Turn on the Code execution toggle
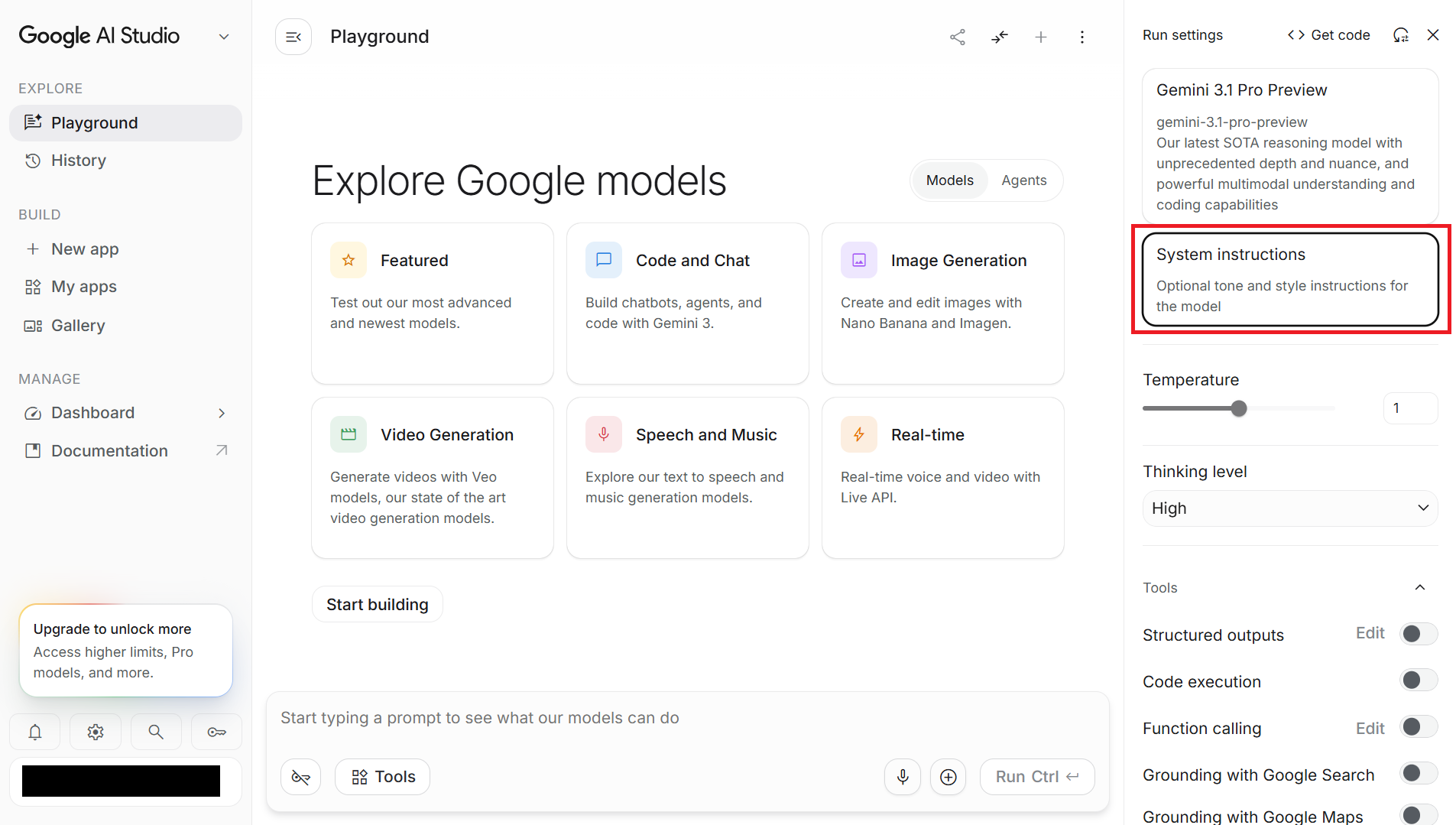1456x825 pixels. tap(1419, 680)
